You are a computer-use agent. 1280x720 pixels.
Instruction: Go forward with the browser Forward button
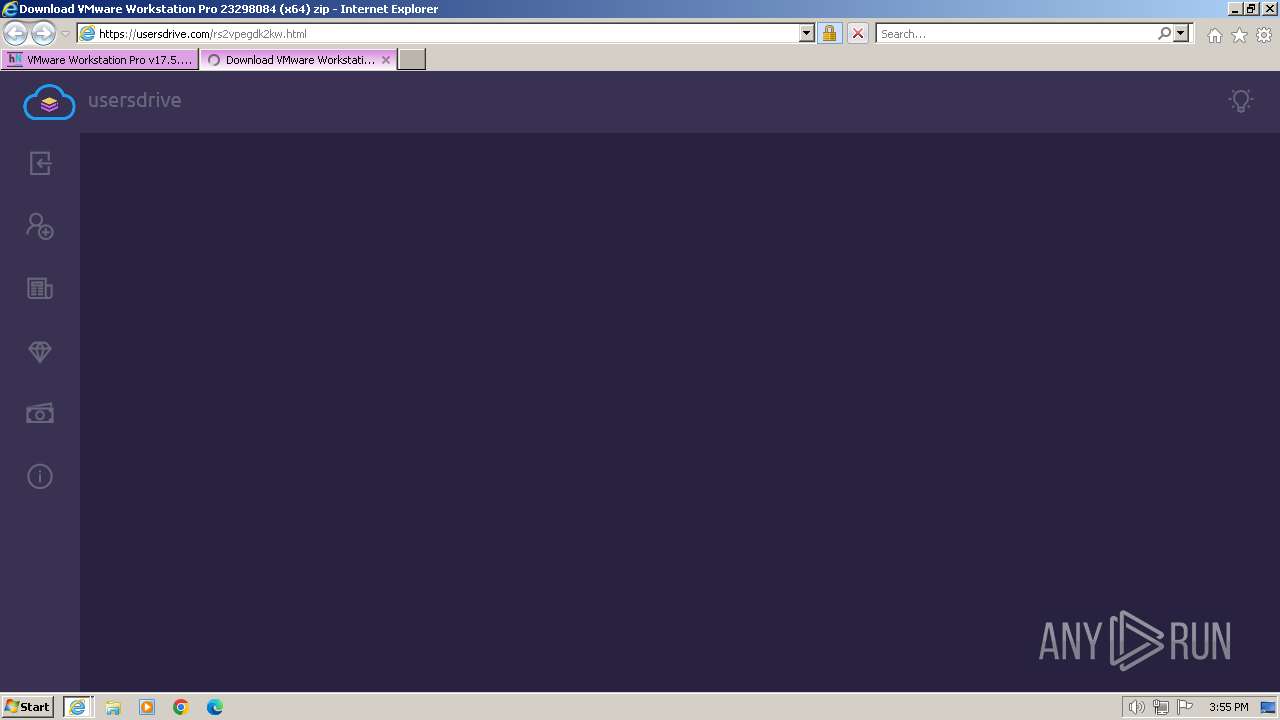click(43, 33)
